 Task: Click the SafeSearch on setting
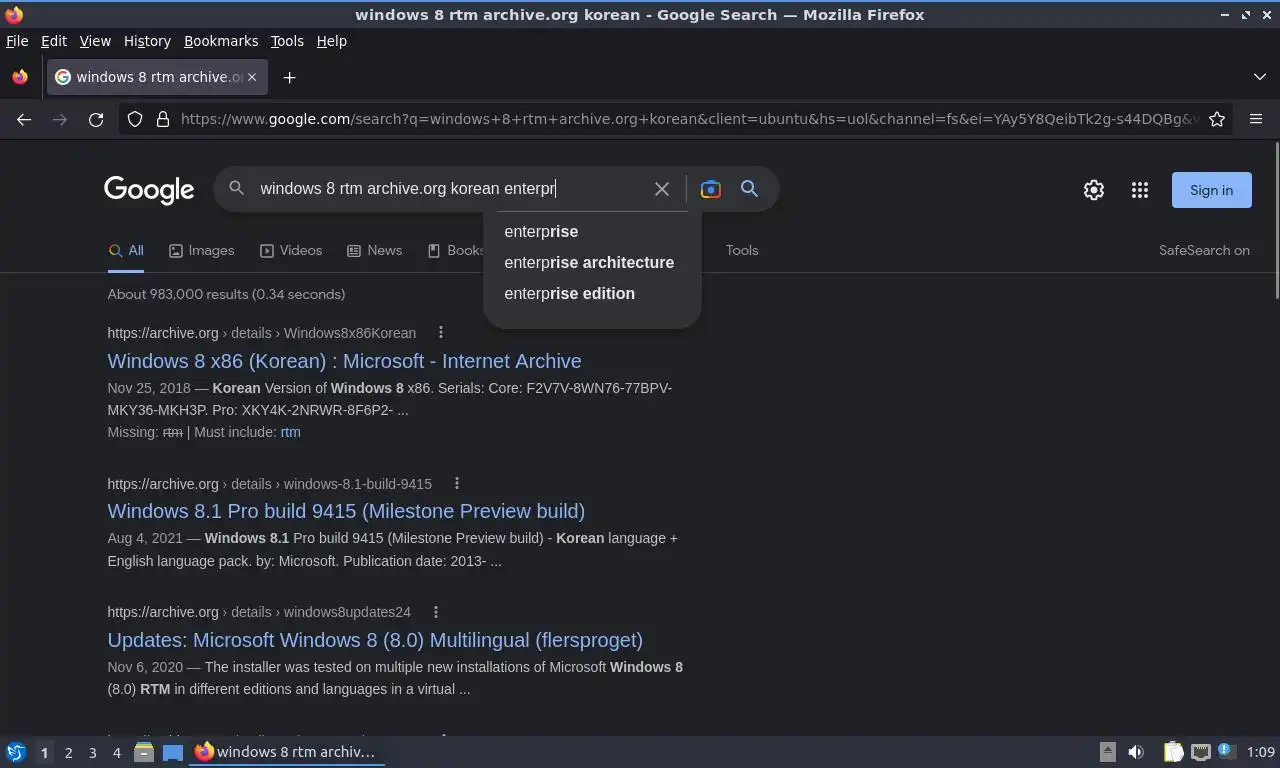(x=1204, y=250)
